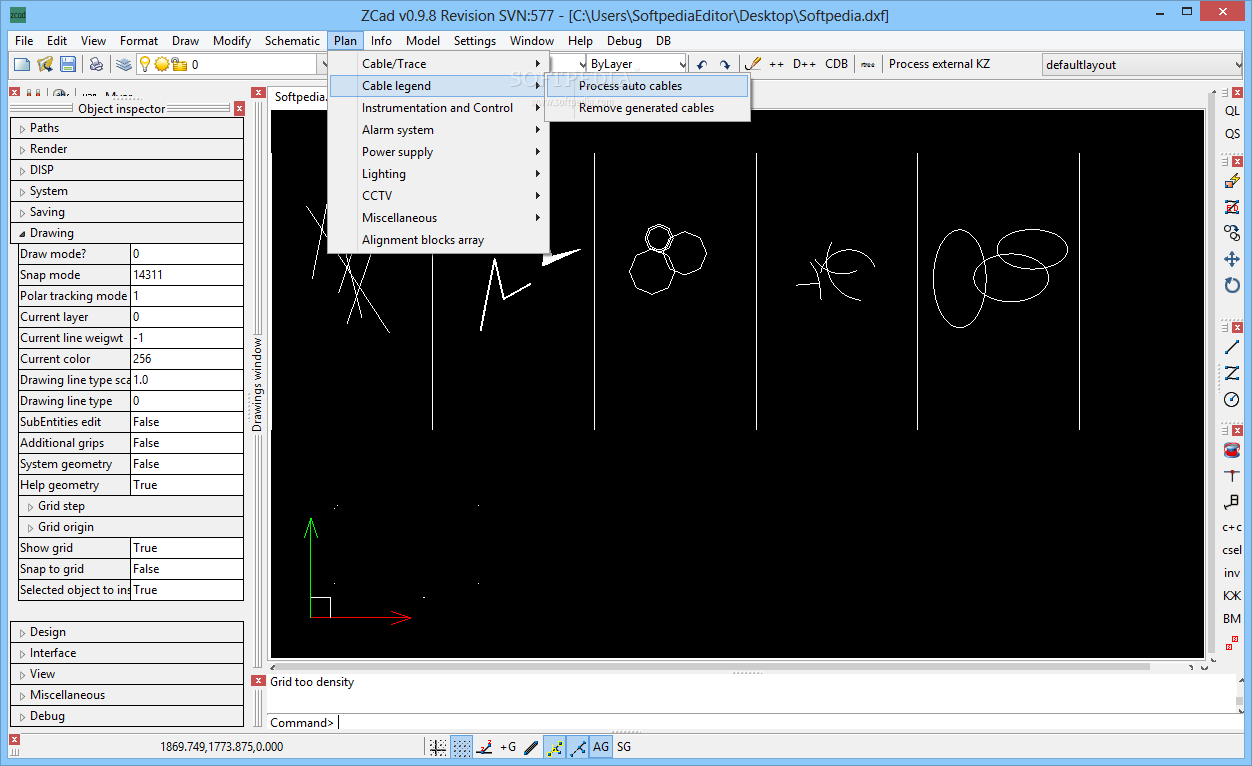Click the New drawing icon
This screenshot has width=1252, height=766.
21,64
